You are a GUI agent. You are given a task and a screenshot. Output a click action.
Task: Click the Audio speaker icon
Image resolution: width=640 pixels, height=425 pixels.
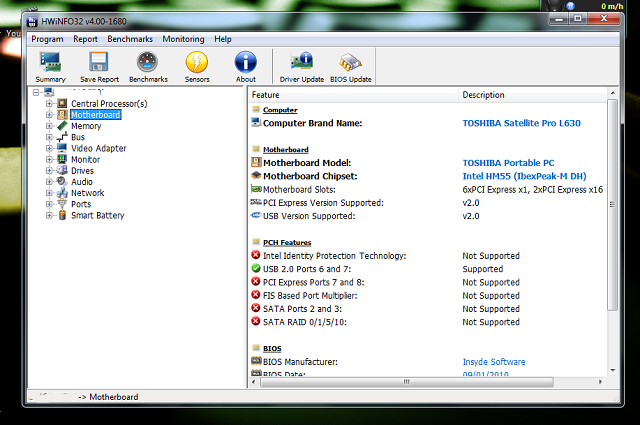click(62, 181)
